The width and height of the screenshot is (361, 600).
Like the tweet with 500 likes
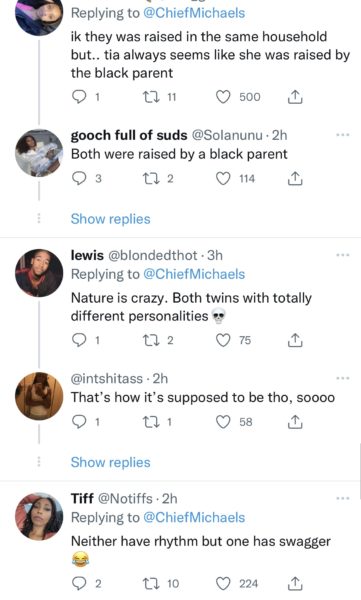(223, 97)
